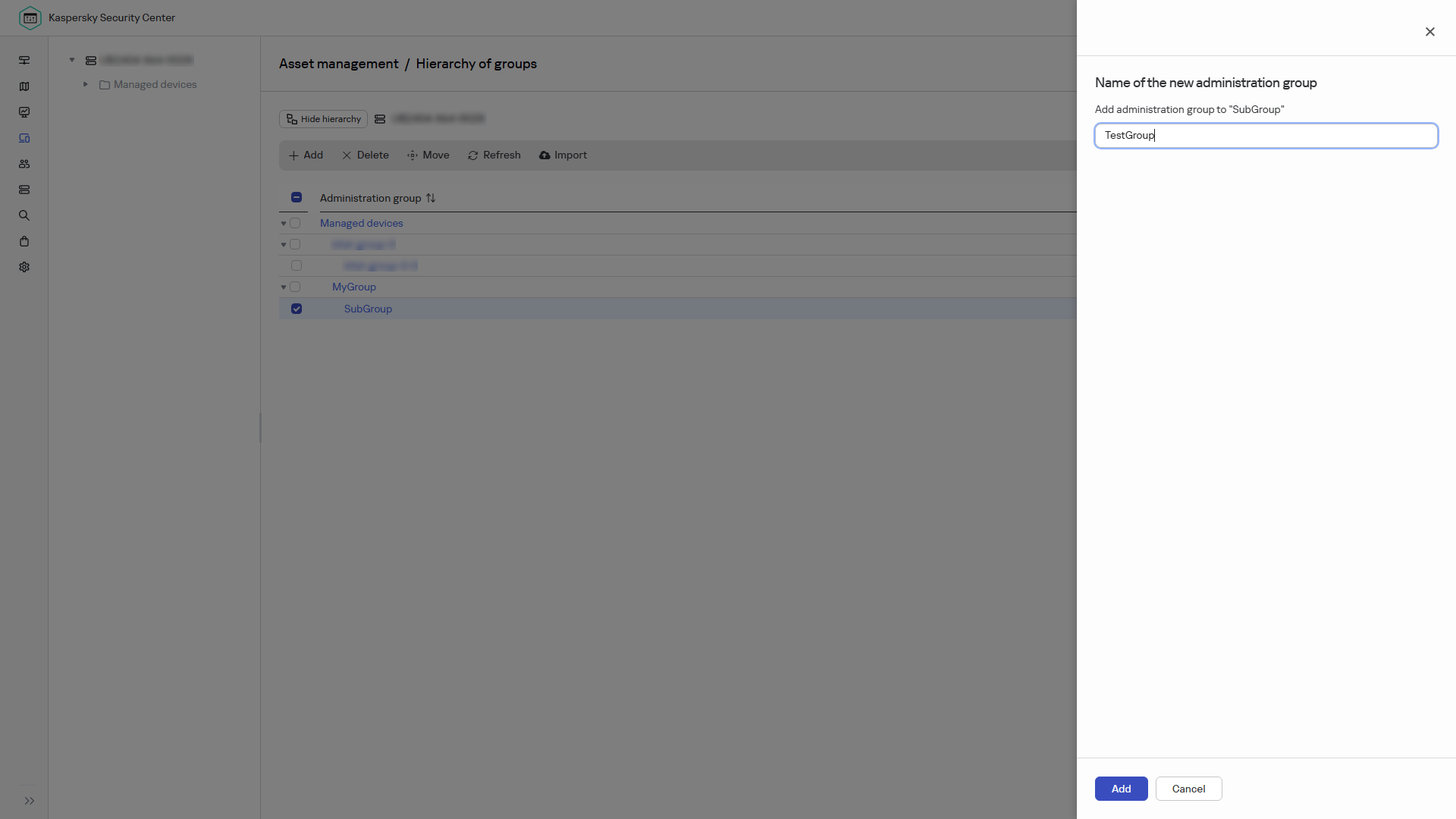
Task: Open the marketplace bag sidebar icon
Action: click(24, 241)
